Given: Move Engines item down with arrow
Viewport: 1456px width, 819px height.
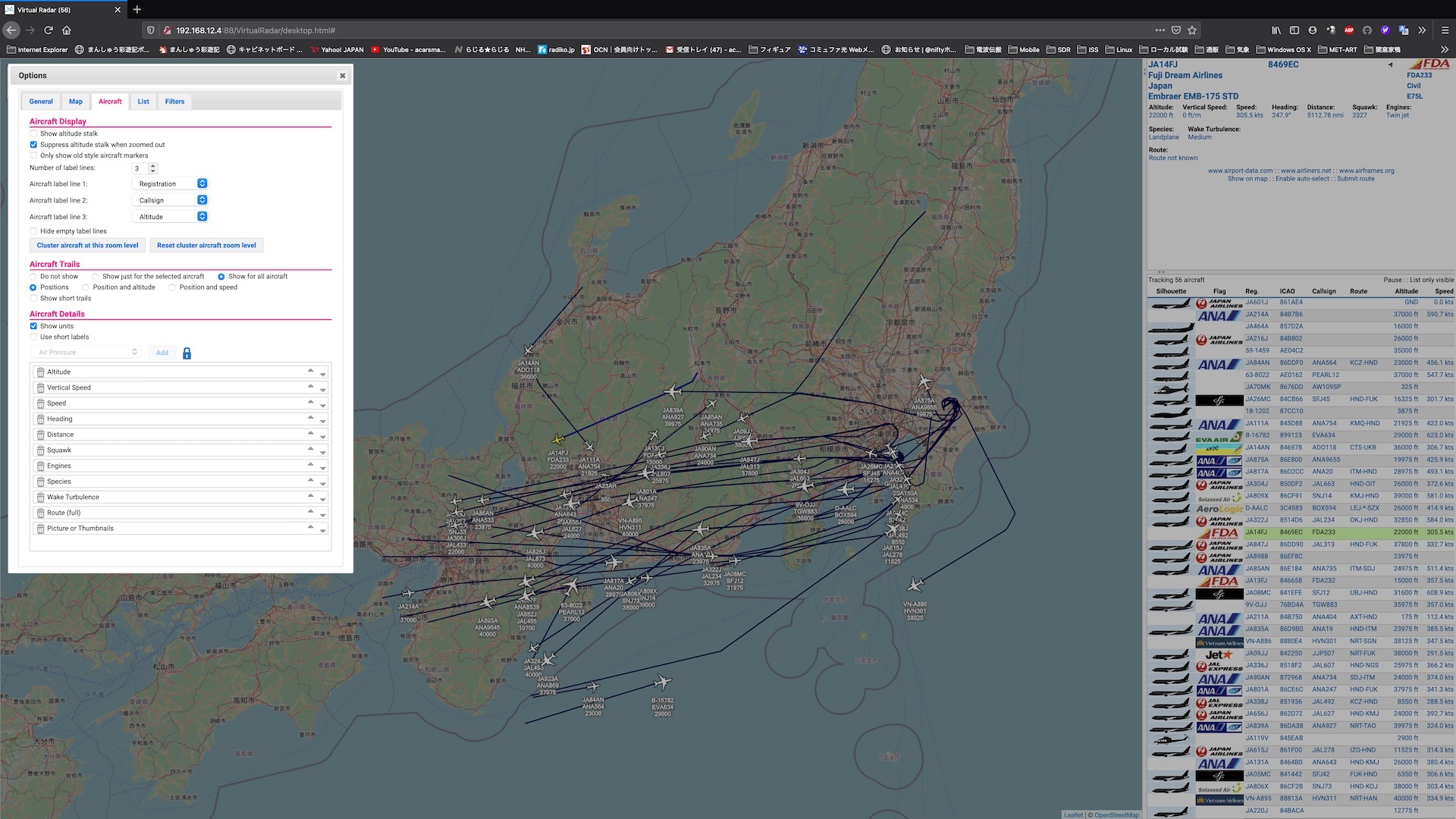Looking at the screenshot, I should [x=323, y=468].
